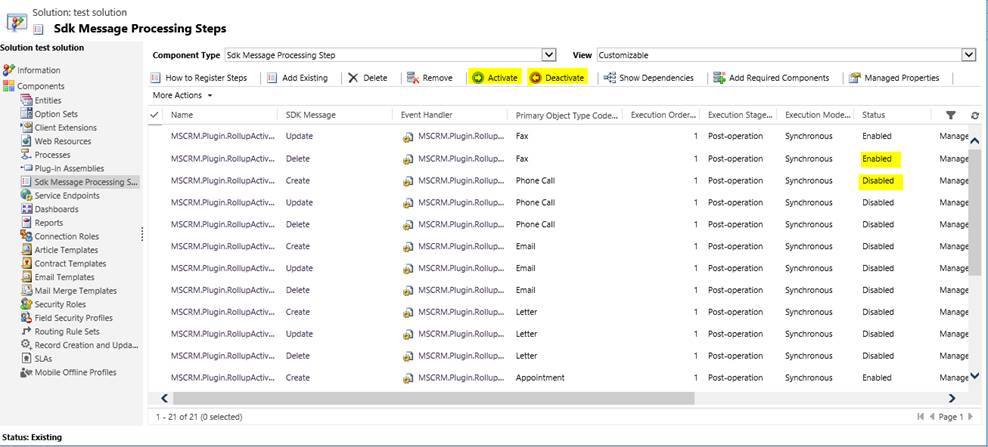Click the Delete toolbar button
Screen dimensions: 988x447
click(367, 78)
